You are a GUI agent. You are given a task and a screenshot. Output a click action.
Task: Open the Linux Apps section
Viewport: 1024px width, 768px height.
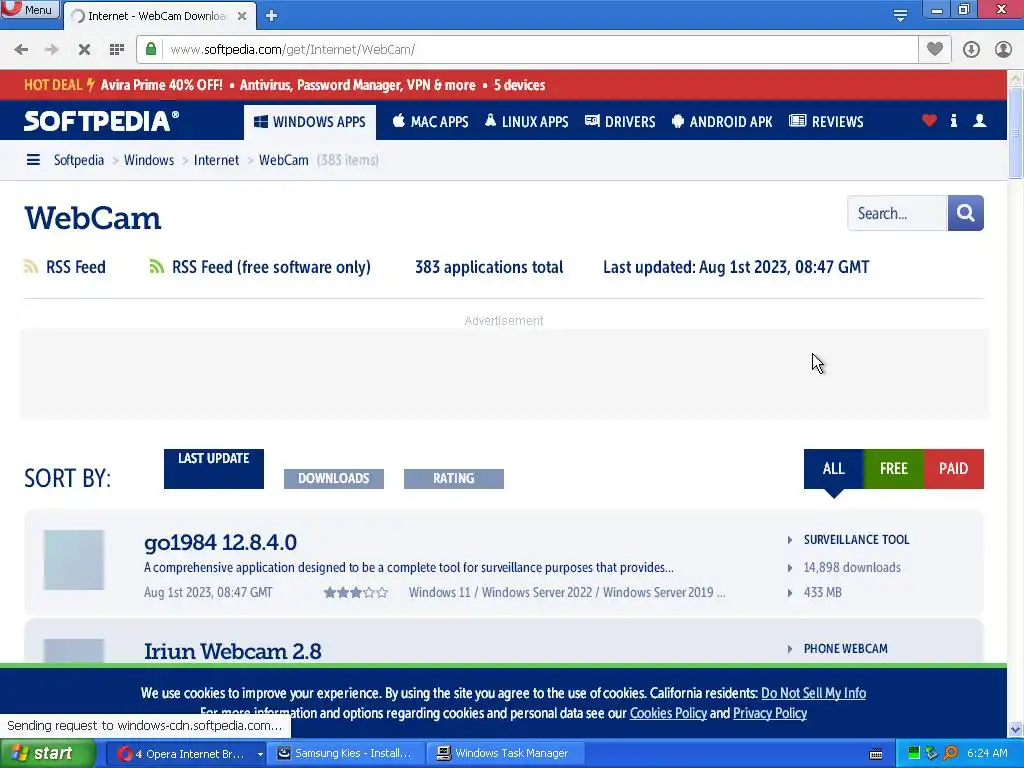[526, 122]
